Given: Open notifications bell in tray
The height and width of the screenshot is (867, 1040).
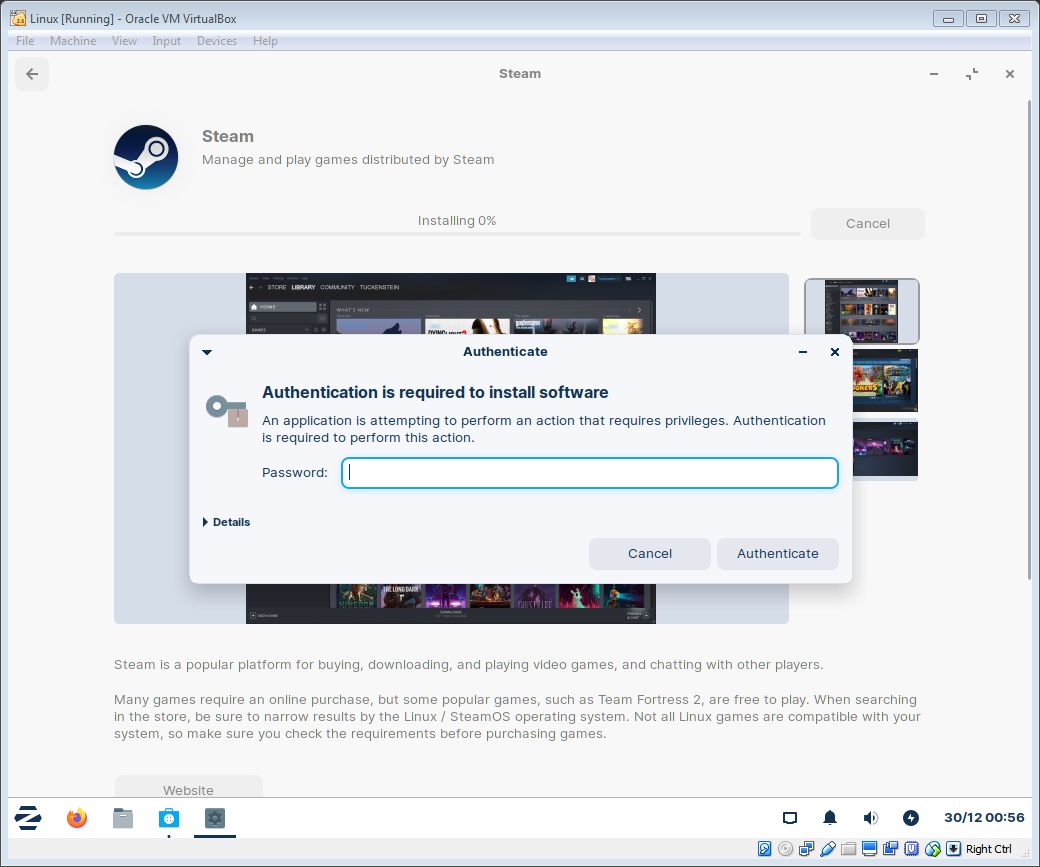Looking at the screenshot, I should coord(830,817).
